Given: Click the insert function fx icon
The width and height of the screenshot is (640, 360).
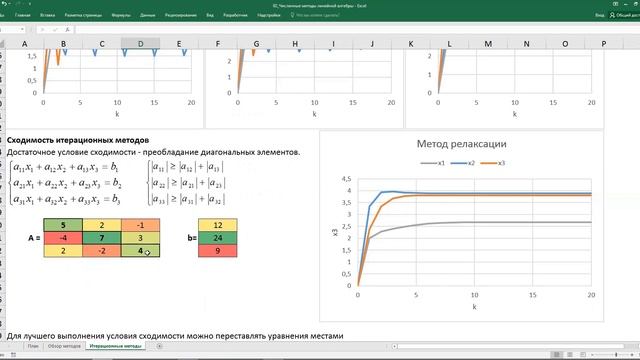Looking at the screenshot, I should [x=67, y=29].
